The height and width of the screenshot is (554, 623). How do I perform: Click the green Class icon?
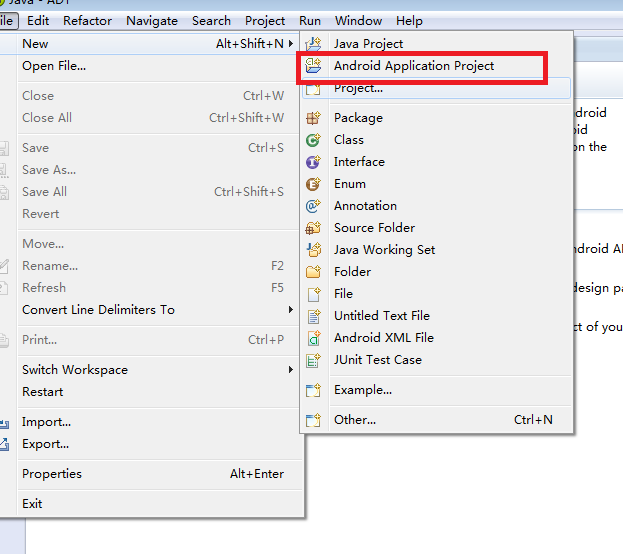313,140
